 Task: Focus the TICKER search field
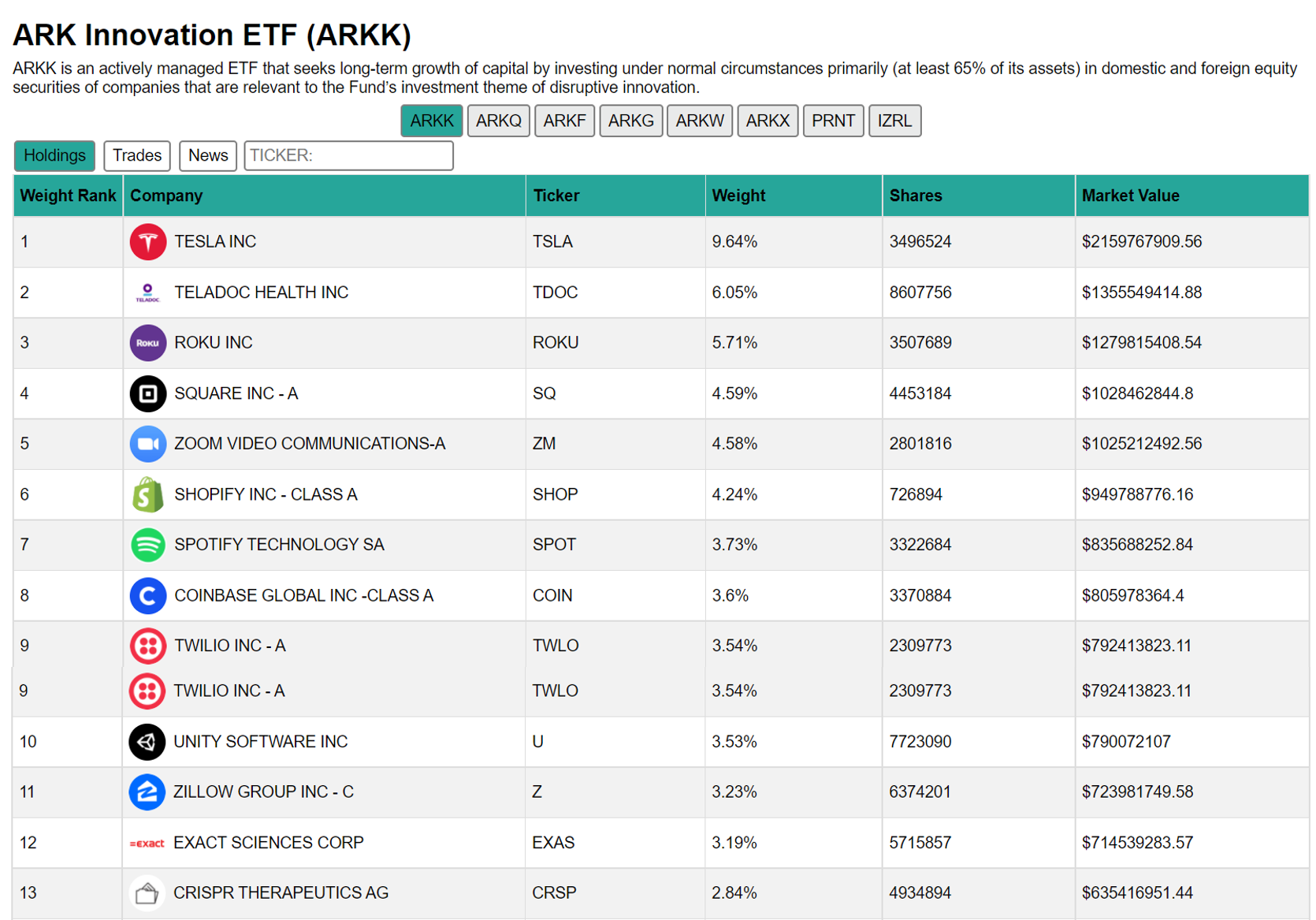(x=348, y=155)
